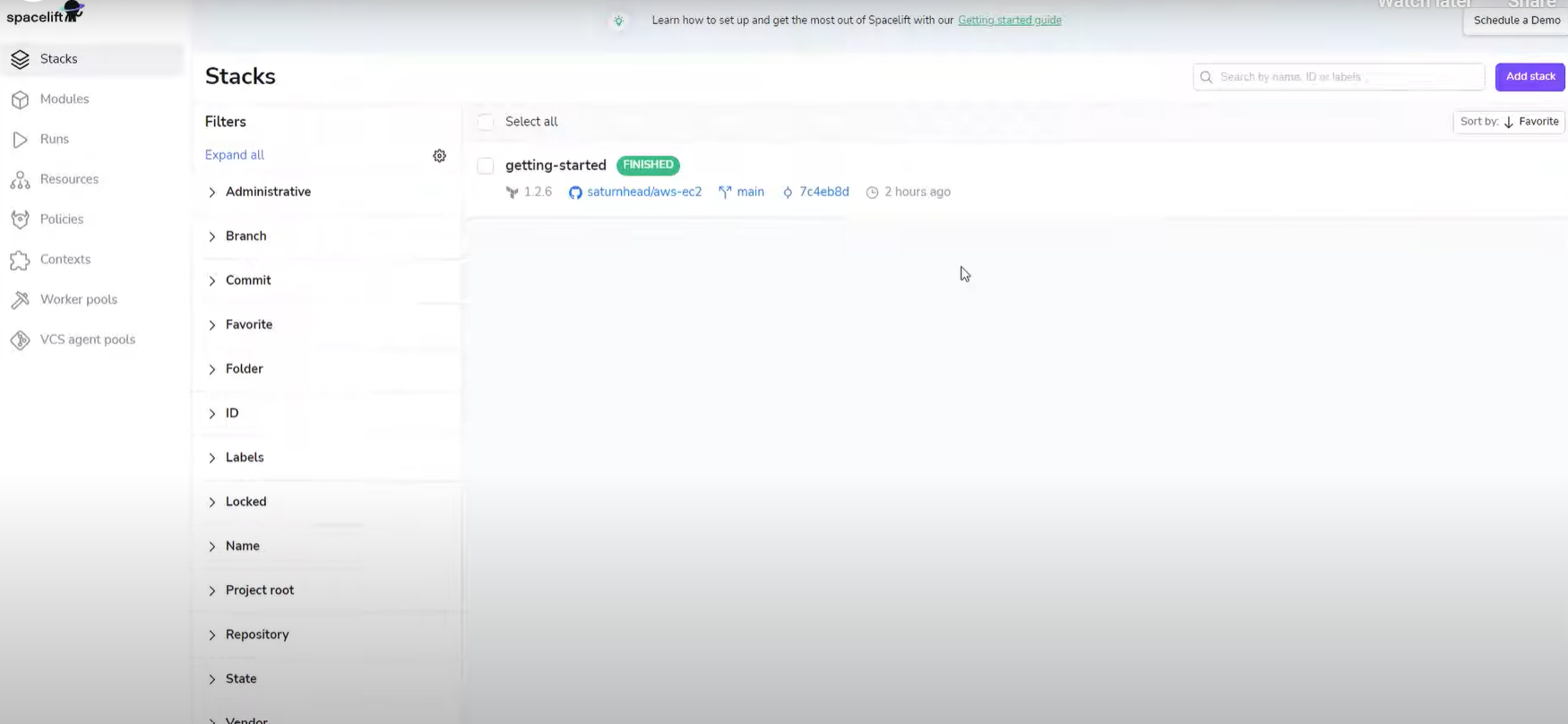Click the clock icon beside 2 hours ago
The width and height of the screenshot is (1568, 724).
click(872, 193)
